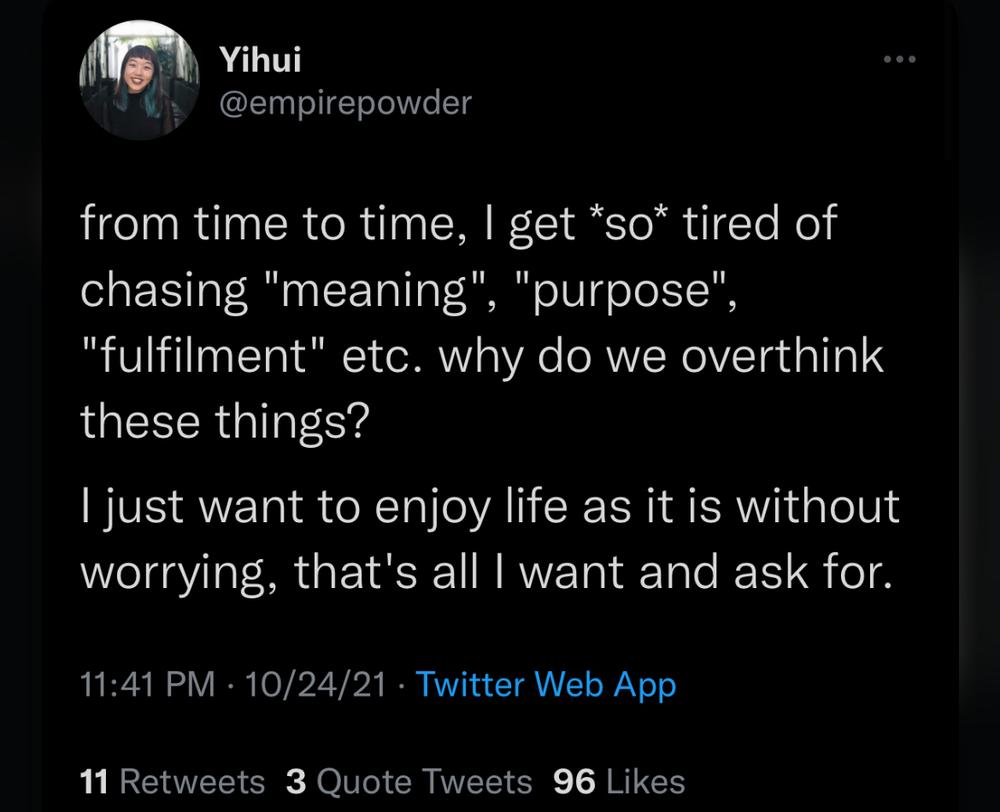The width and height of the screenshot is (1000, 812).
Task: Click the number 3 before Quote Tweets
Action: 296,782
